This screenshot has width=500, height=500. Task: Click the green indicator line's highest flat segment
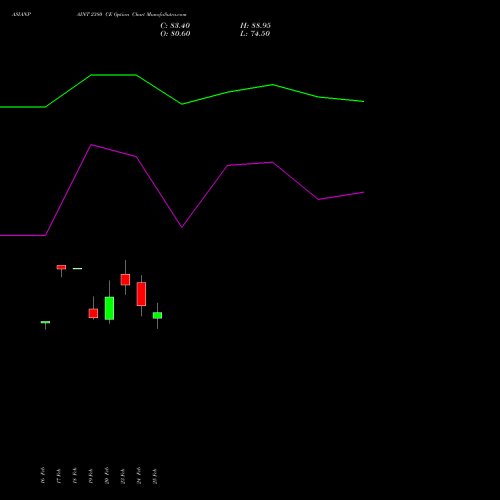pos(113,75)
